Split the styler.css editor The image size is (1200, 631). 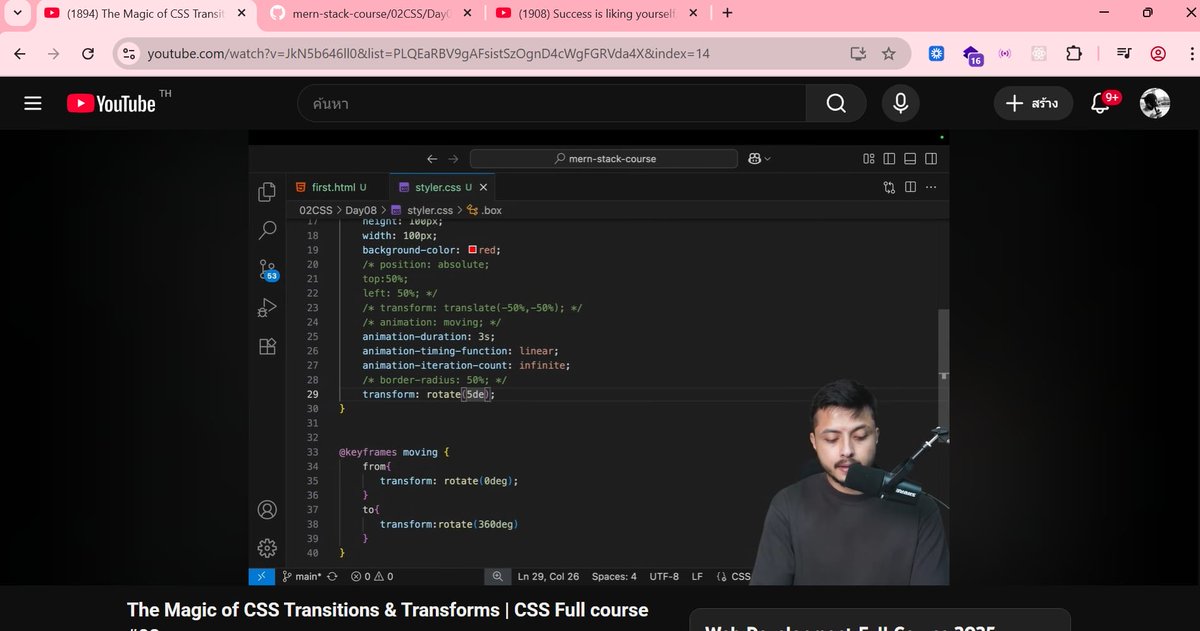pyautogui.click(x=911, y=187)
